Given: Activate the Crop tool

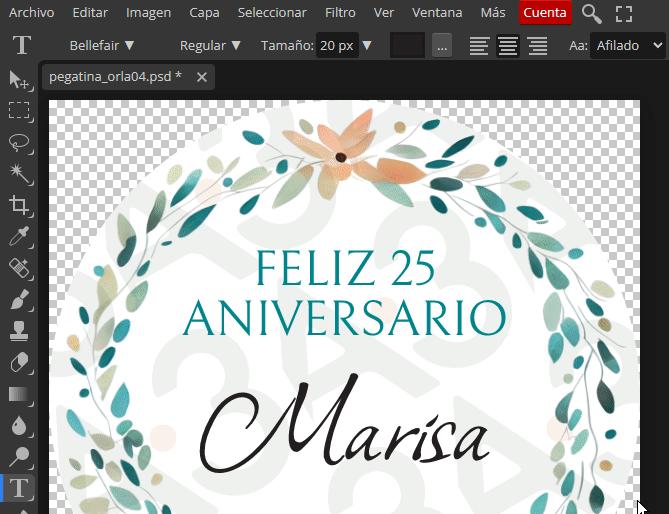Looking at the screenshot, I should tap(19, 205).
